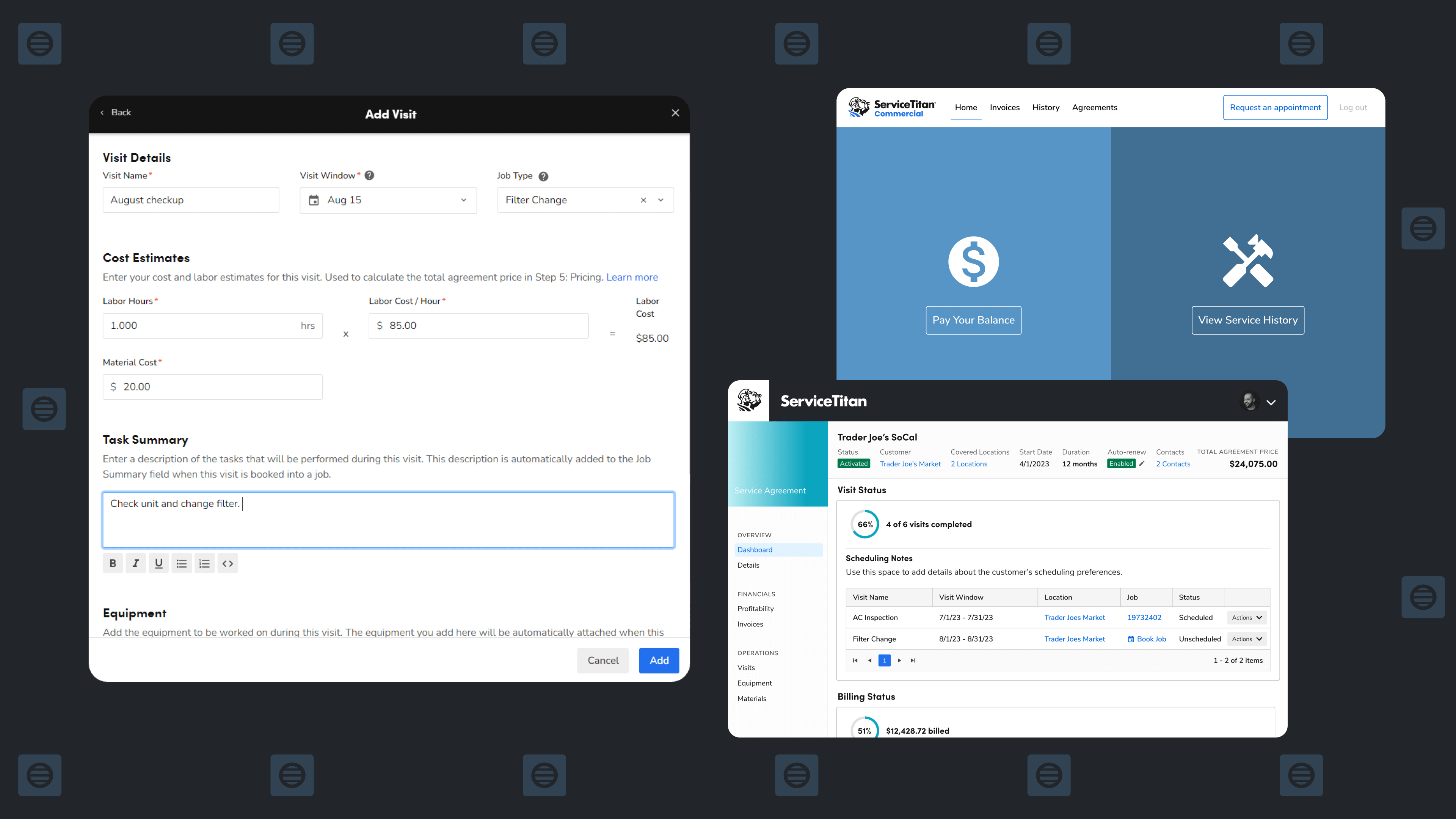Toggle underline formatting in Task Summary
The height and width of the screenshot is (819, 1456).
pos(158,563)
